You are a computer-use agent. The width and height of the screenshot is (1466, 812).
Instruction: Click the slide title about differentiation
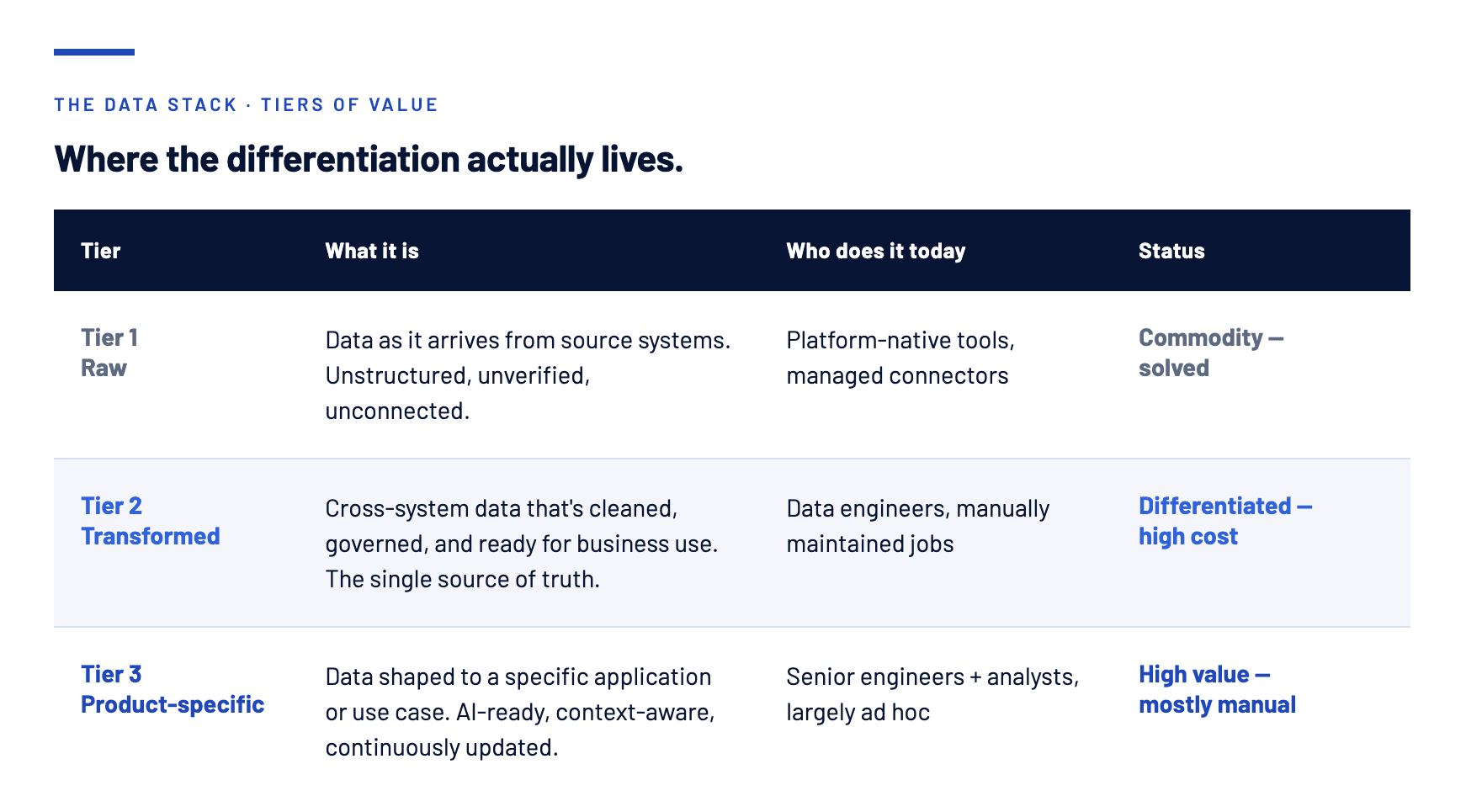pyautogui.click(x=369, y=159)
